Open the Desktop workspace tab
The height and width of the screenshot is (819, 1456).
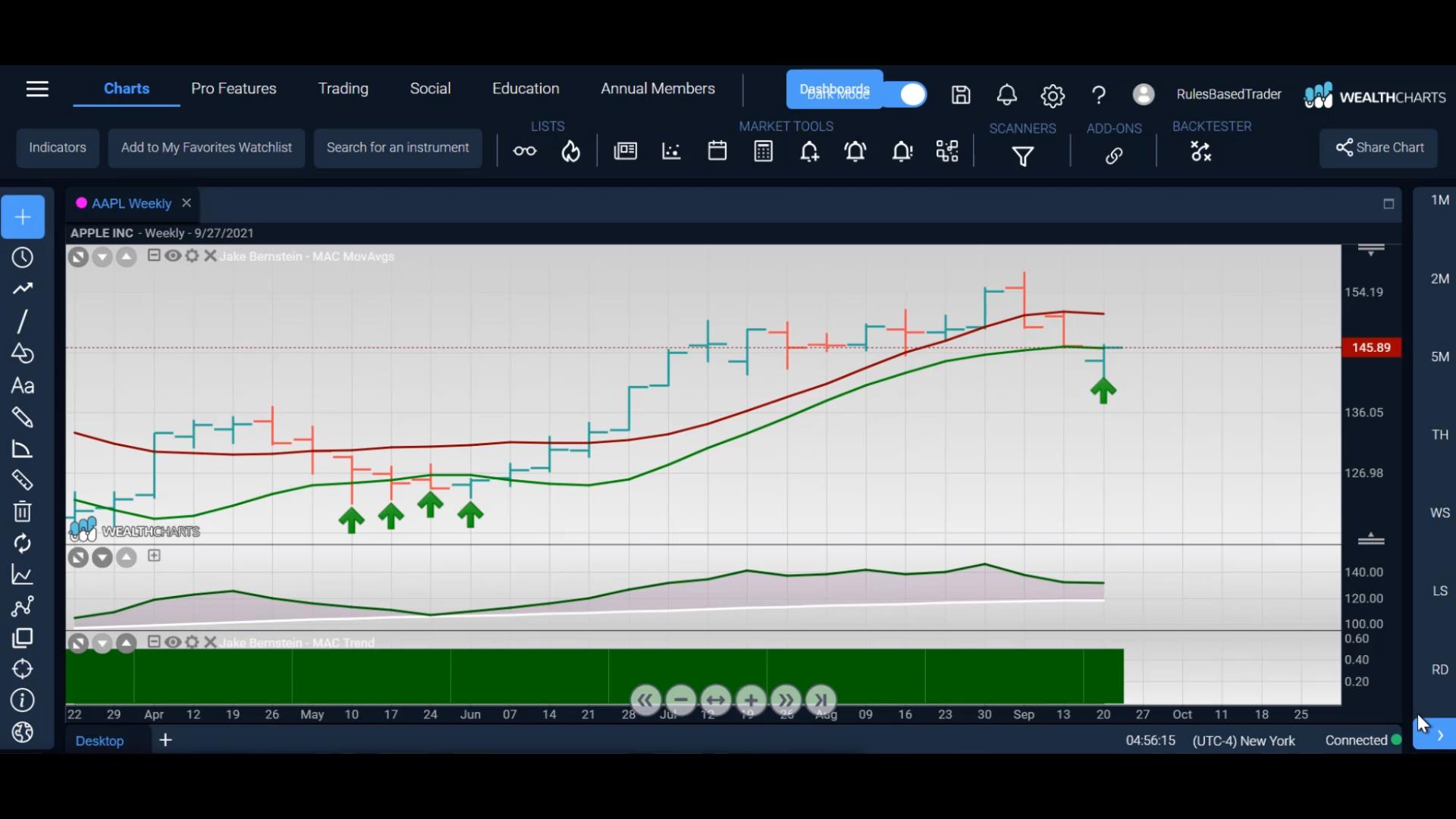coord(99,741)
